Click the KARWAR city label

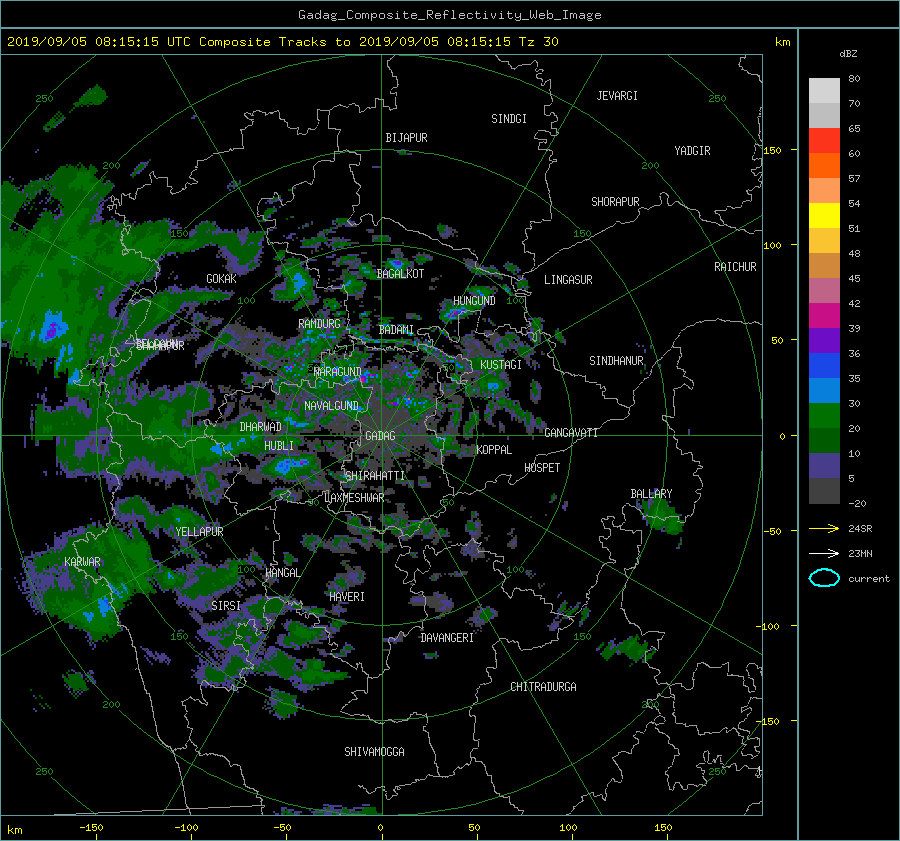pos(82,562)
